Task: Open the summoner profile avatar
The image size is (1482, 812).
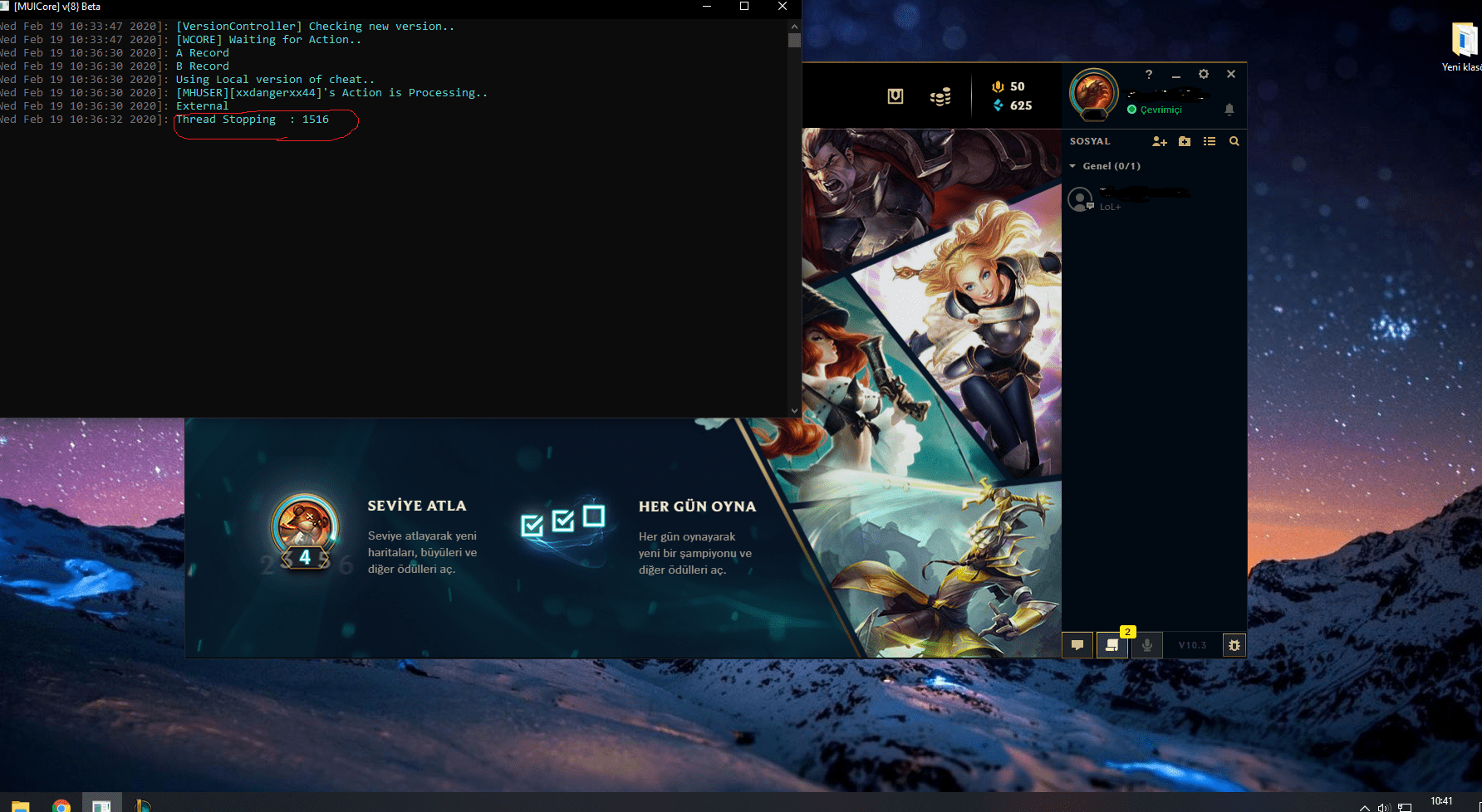Action: tap(1093, 93)
